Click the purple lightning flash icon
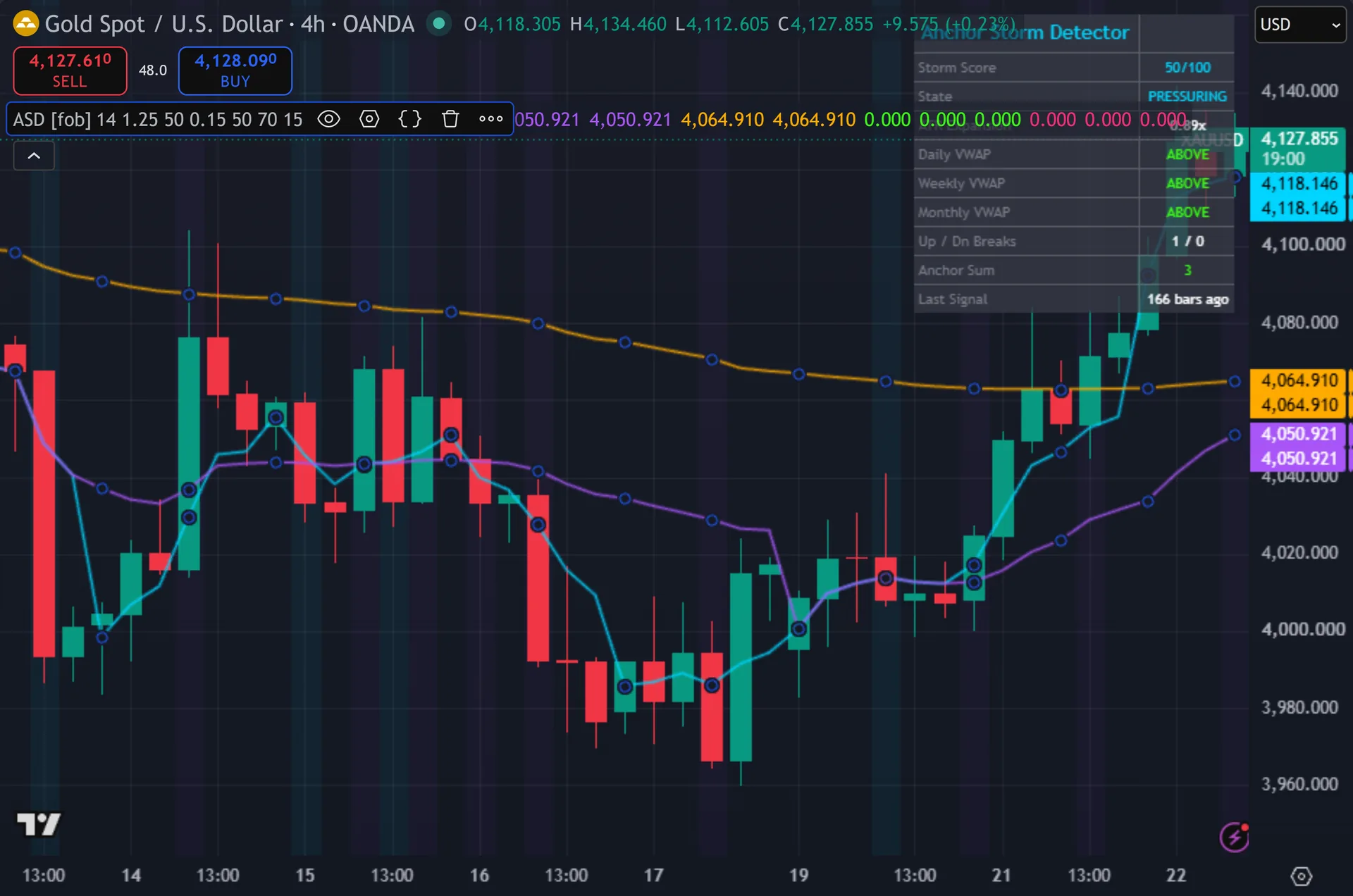Screen dimensions: 1353x896 pos(1234,837)
